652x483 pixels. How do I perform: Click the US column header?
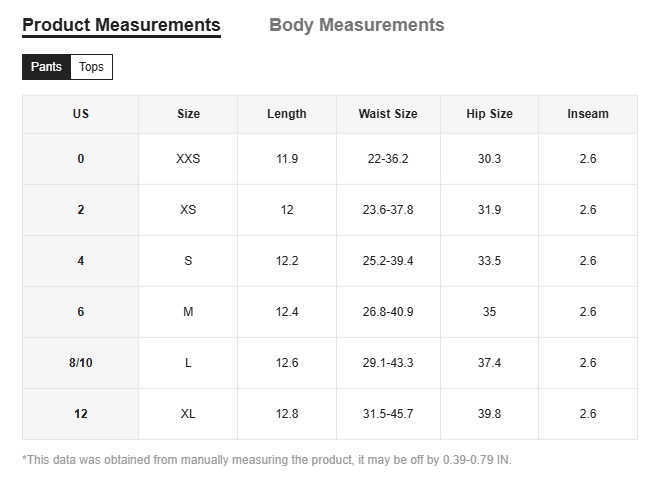point(81,114)
